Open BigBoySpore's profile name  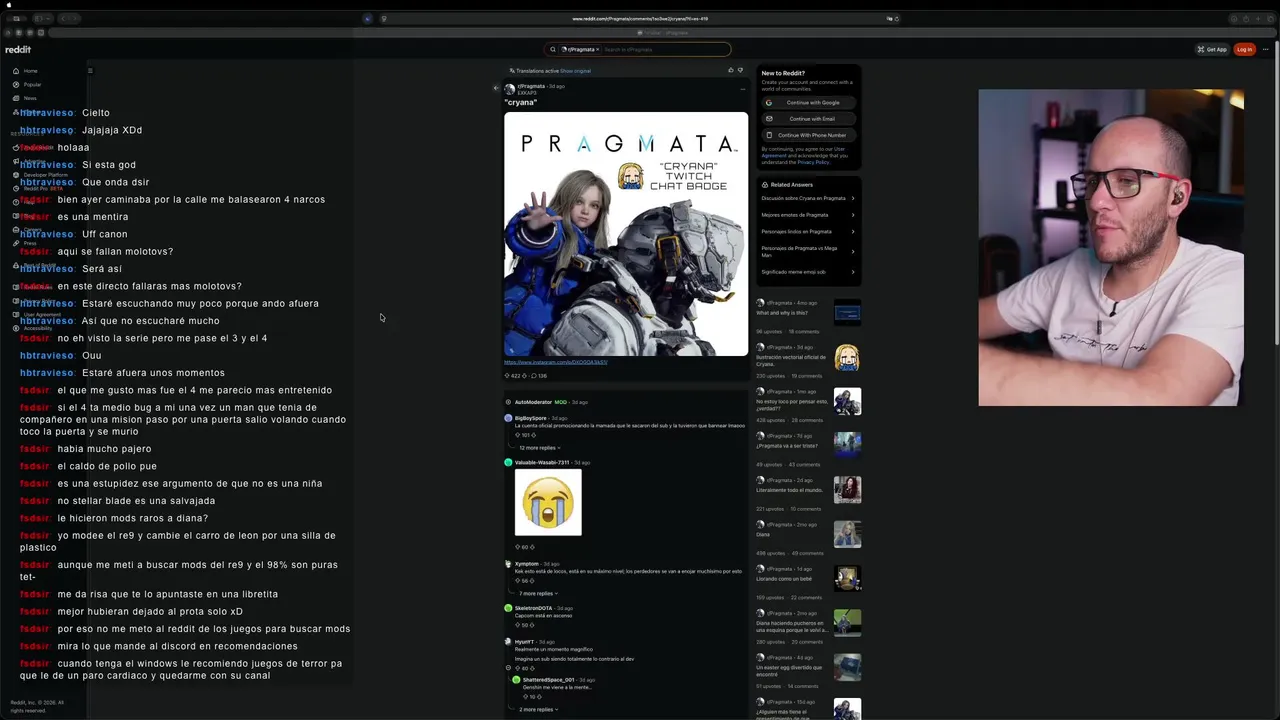tap(531, 418)
